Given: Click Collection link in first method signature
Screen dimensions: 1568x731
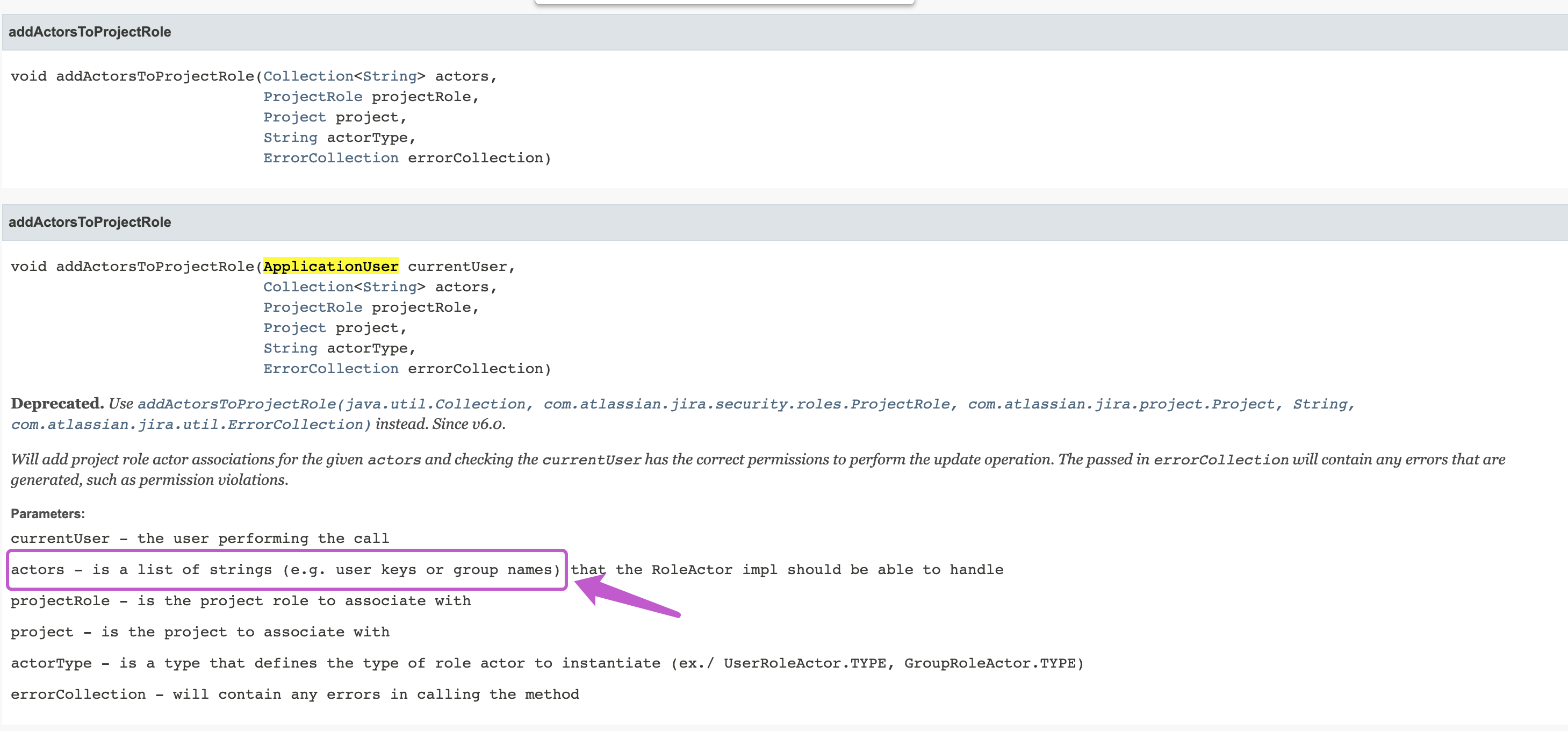Looking at the screenshot, I should (x=308, y=77).
